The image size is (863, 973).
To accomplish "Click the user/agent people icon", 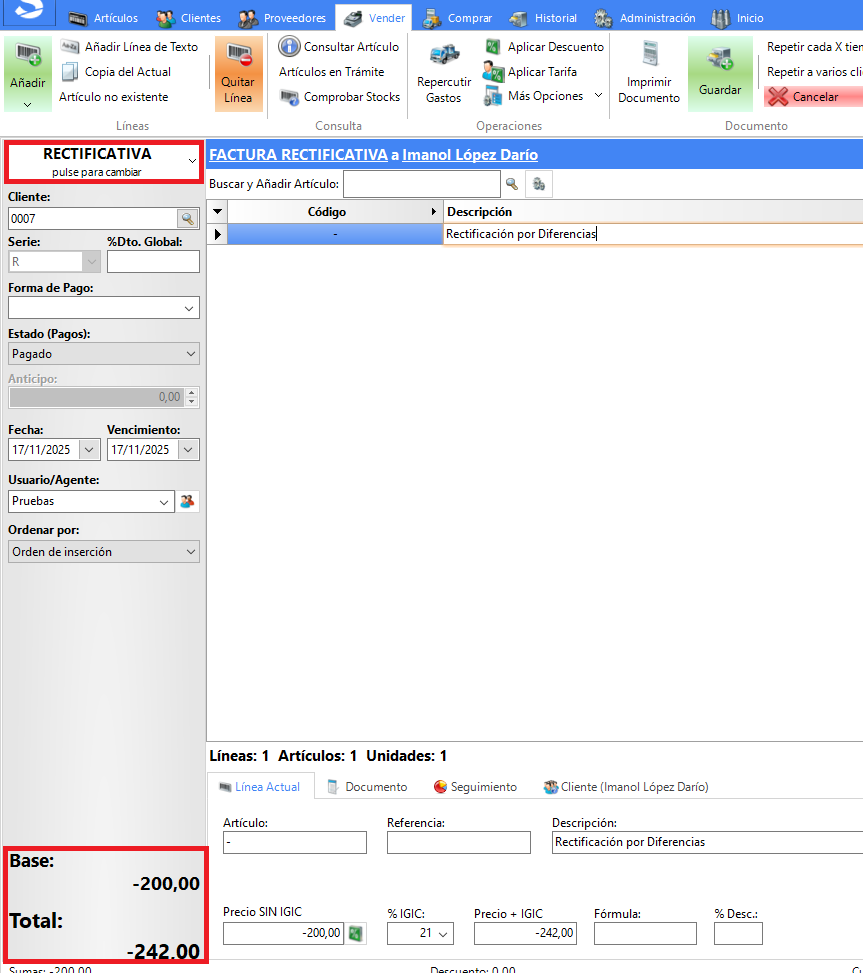I will [187, 501].
